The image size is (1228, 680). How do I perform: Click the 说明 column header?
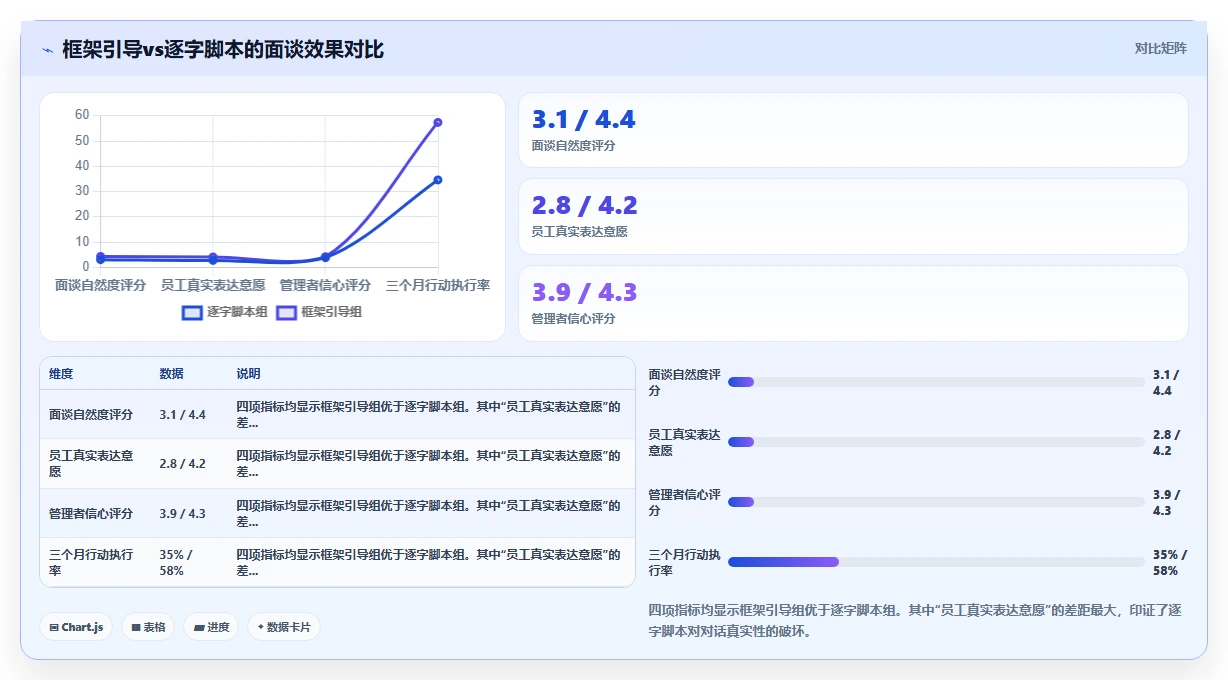[x=248, y=374]
